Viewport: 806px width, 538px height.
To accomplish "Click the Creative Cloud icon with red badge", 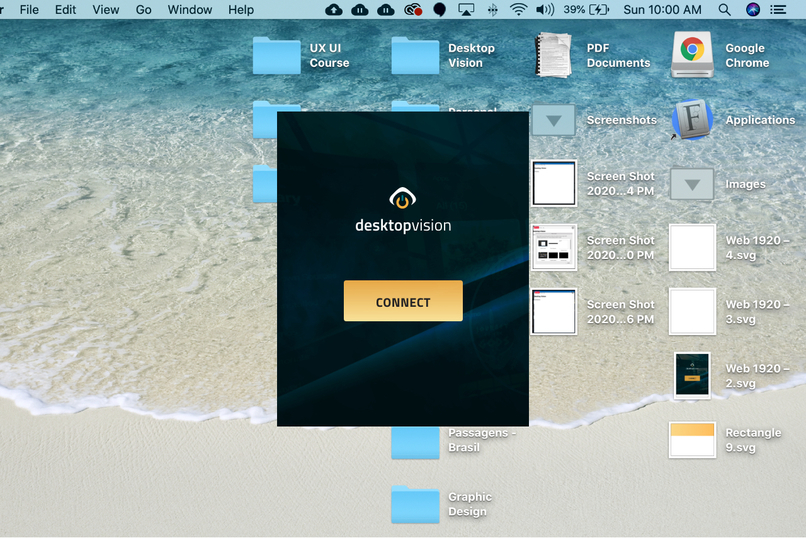I will [413, 10].
